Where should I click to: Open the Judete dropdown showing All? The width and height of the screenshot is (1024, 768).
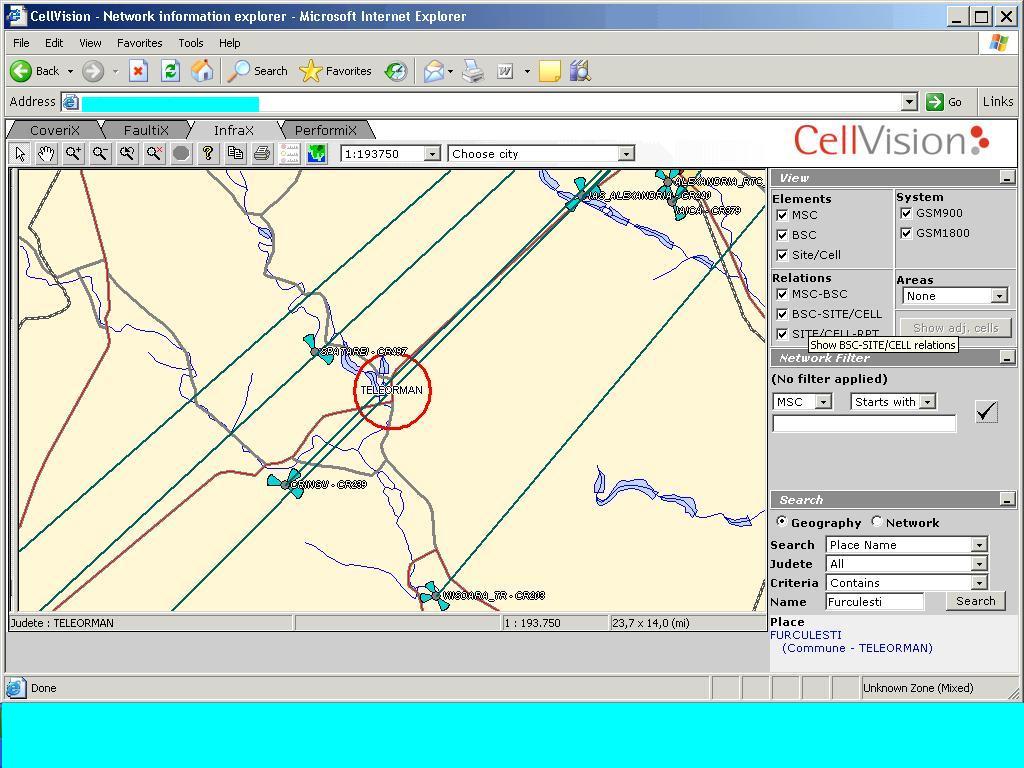click(979, 564)
